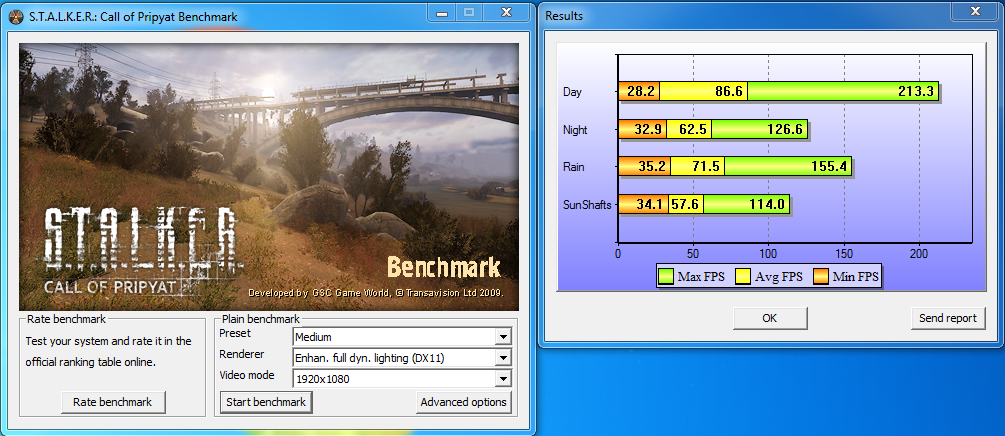Confirm results with the OK button
Screen dimensions: 1005x436
pos(769,318)
